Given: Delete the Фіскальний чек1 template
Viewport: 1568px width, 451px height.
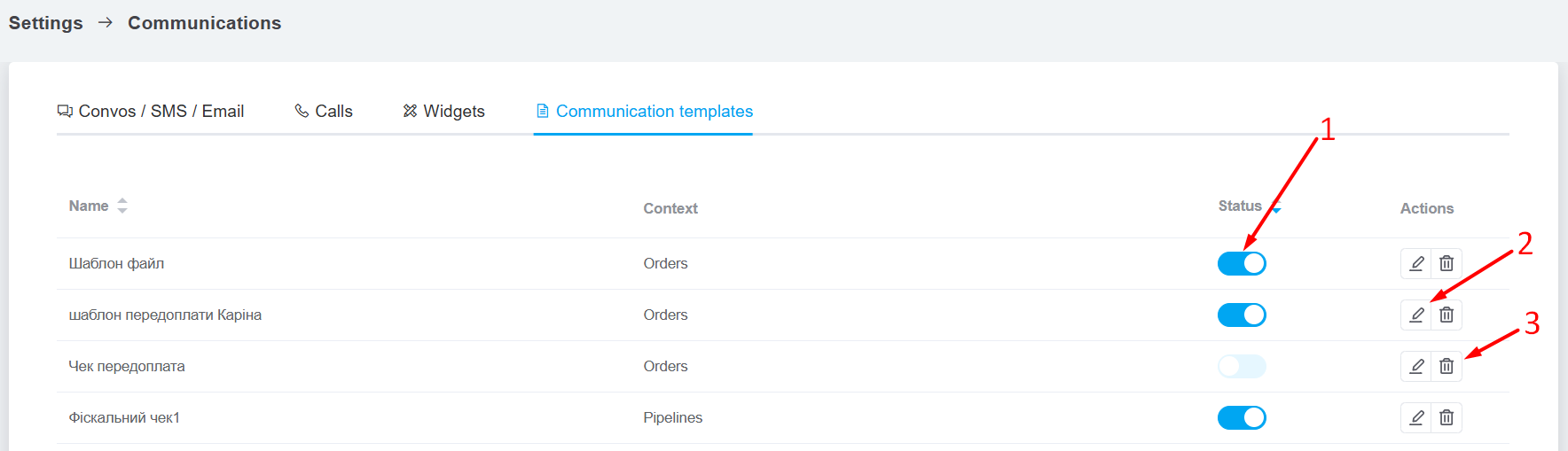Looking at the screenshot, I should pos(1446,417).
